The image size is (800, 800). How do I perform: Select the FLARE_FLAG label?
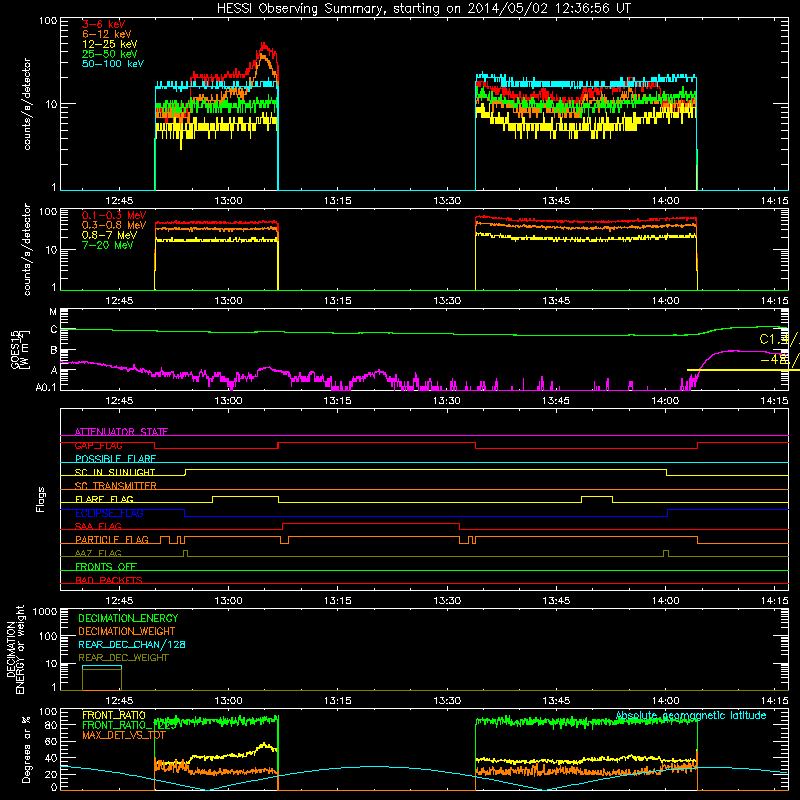tap(104, 499)
